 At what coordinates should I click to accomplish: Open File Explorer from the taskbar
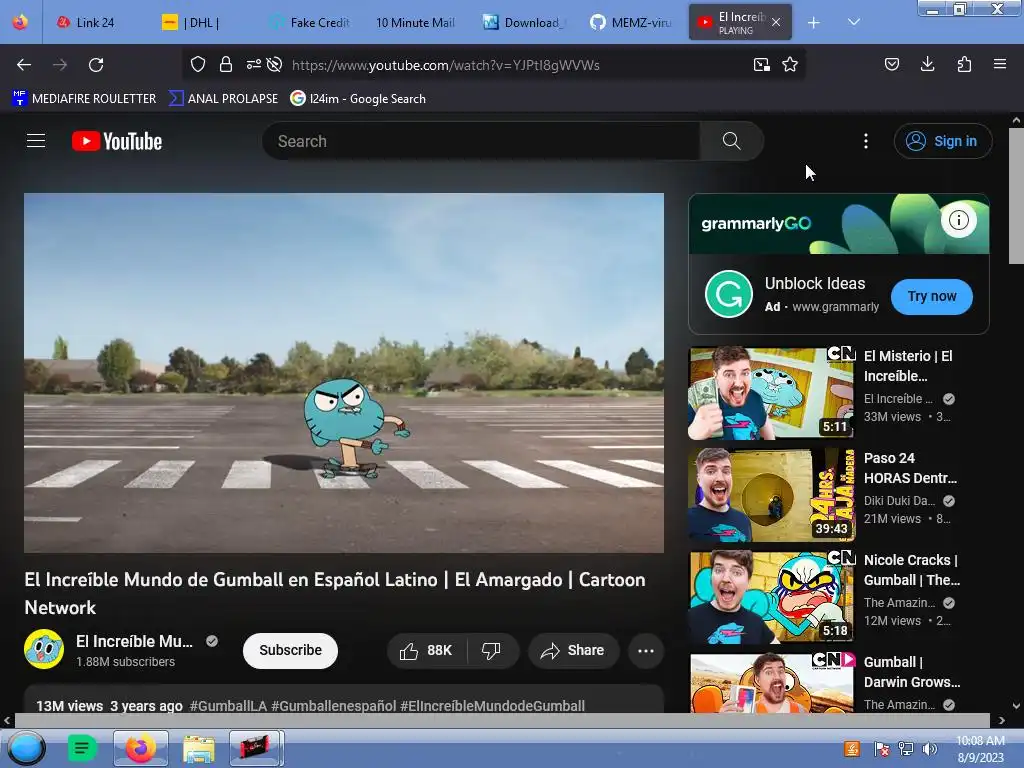coord(199,748)
